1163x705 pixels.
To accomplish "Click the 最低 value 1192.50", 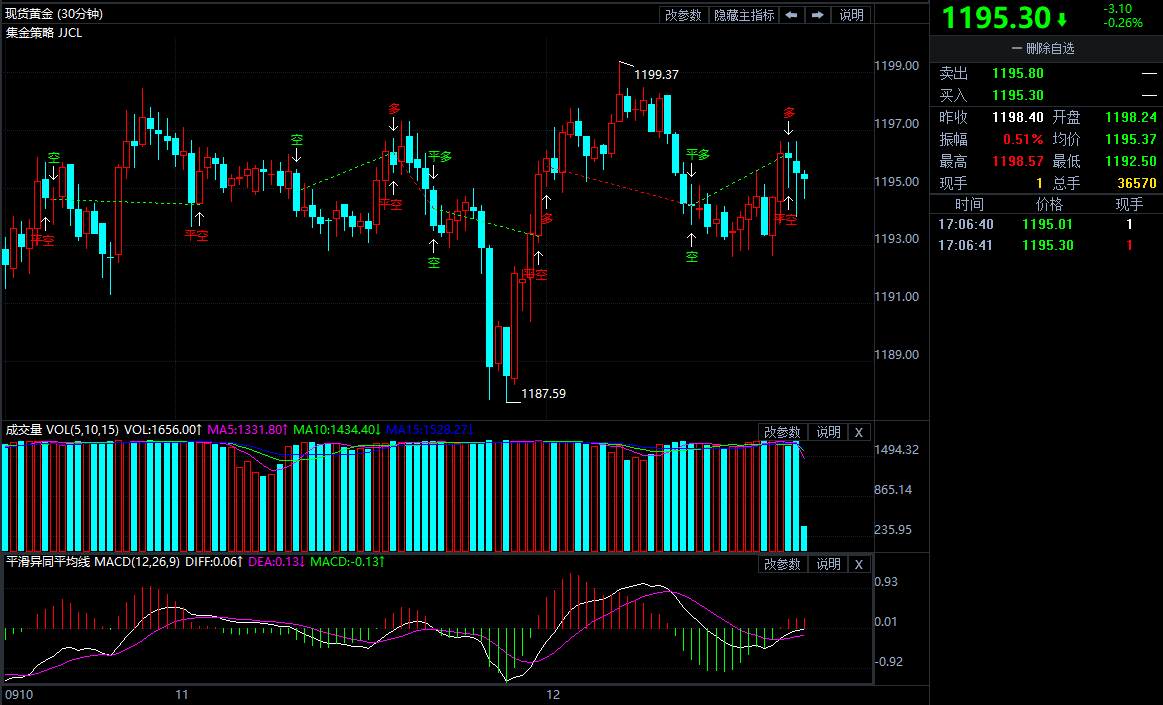I will pyautogui.click(x=1130, y=161).
